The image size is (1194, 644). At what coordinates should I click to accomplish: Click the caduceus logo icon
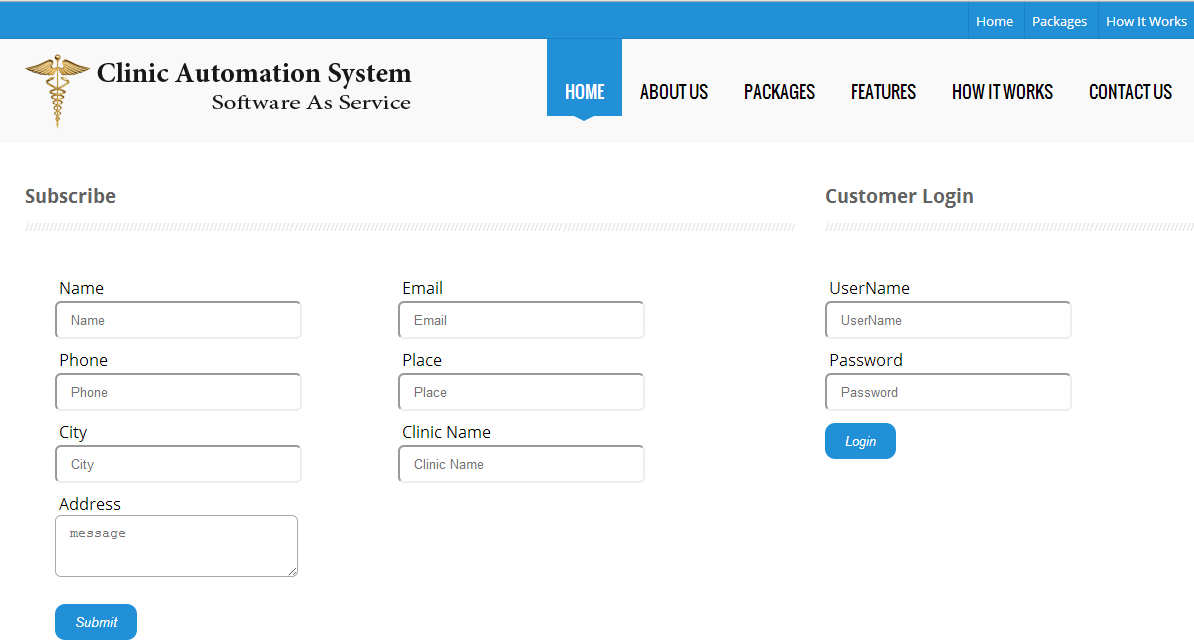pos(57,90)
